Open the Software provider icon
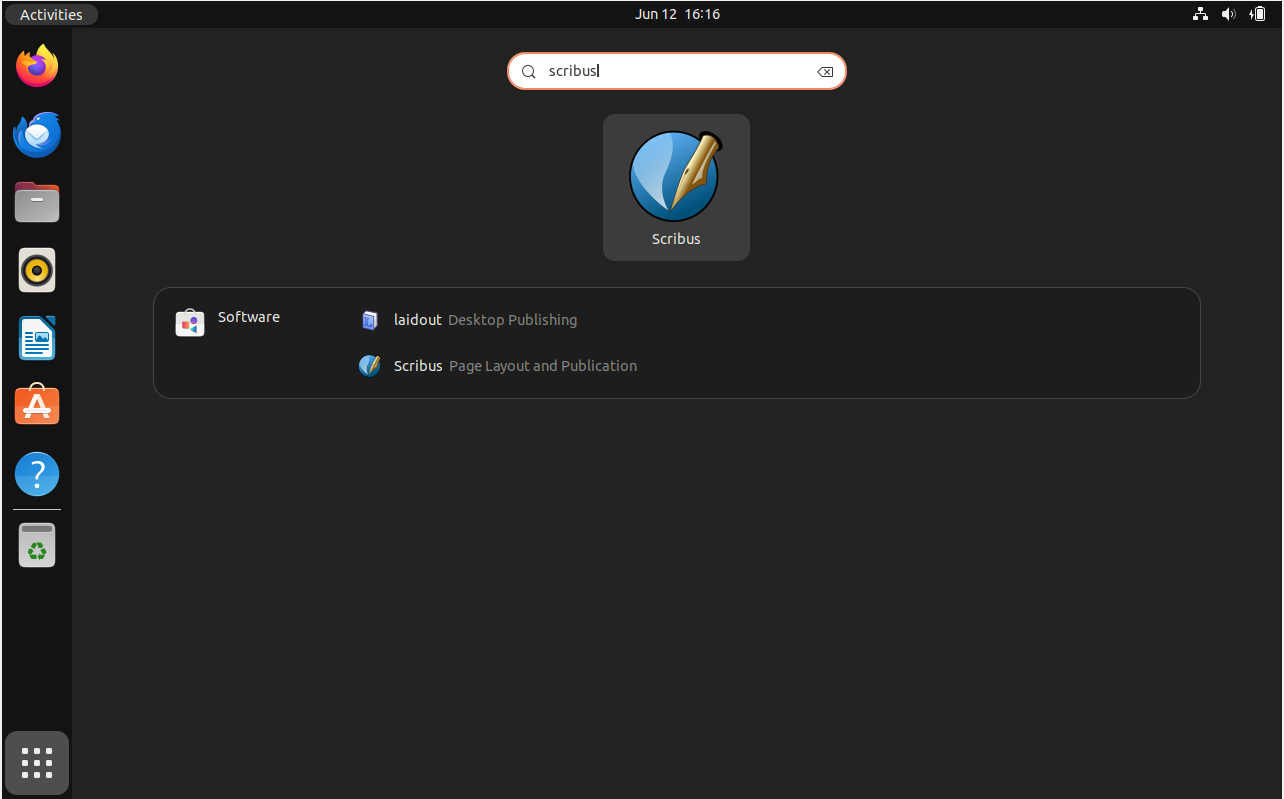Viewport: 1284px width, 799px height. tap(190, 322)
